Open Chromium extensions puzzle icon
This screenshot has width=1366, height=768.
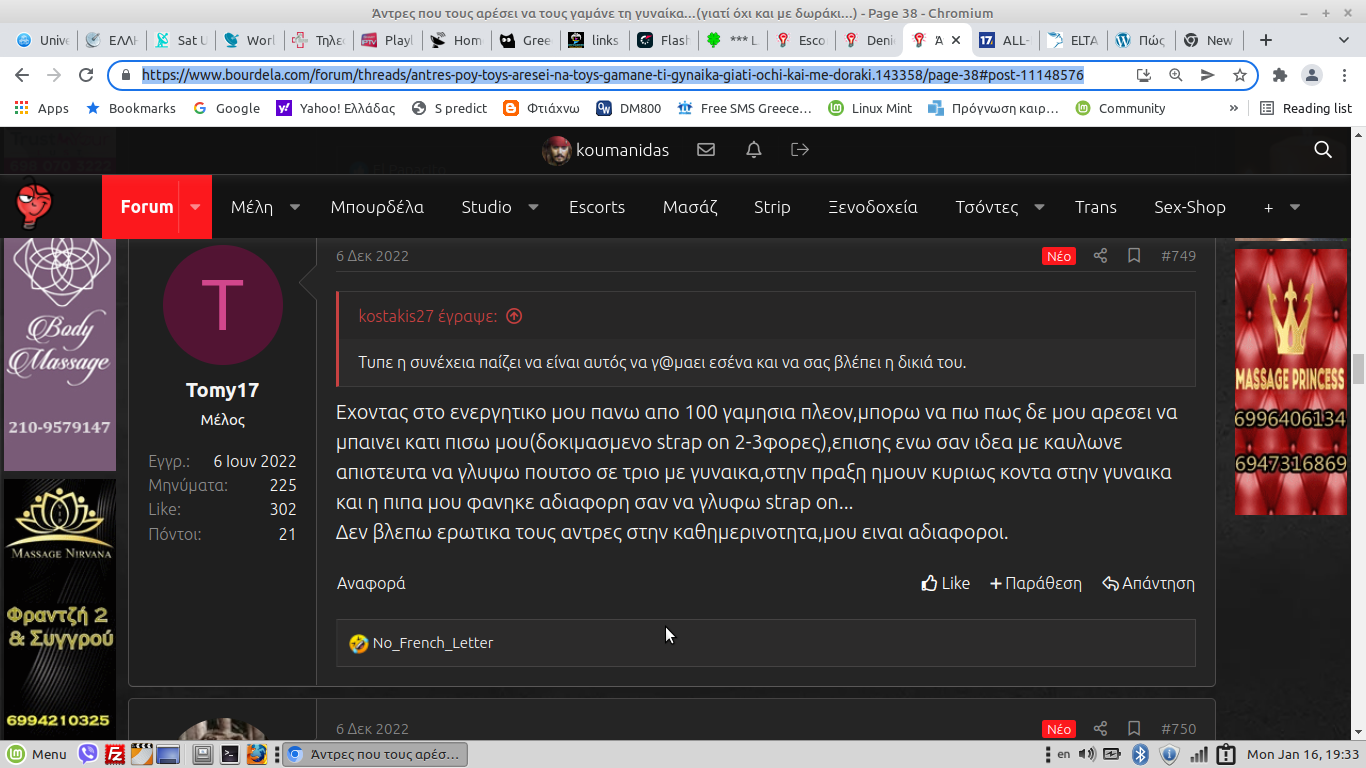click(x=1279, y=75)
